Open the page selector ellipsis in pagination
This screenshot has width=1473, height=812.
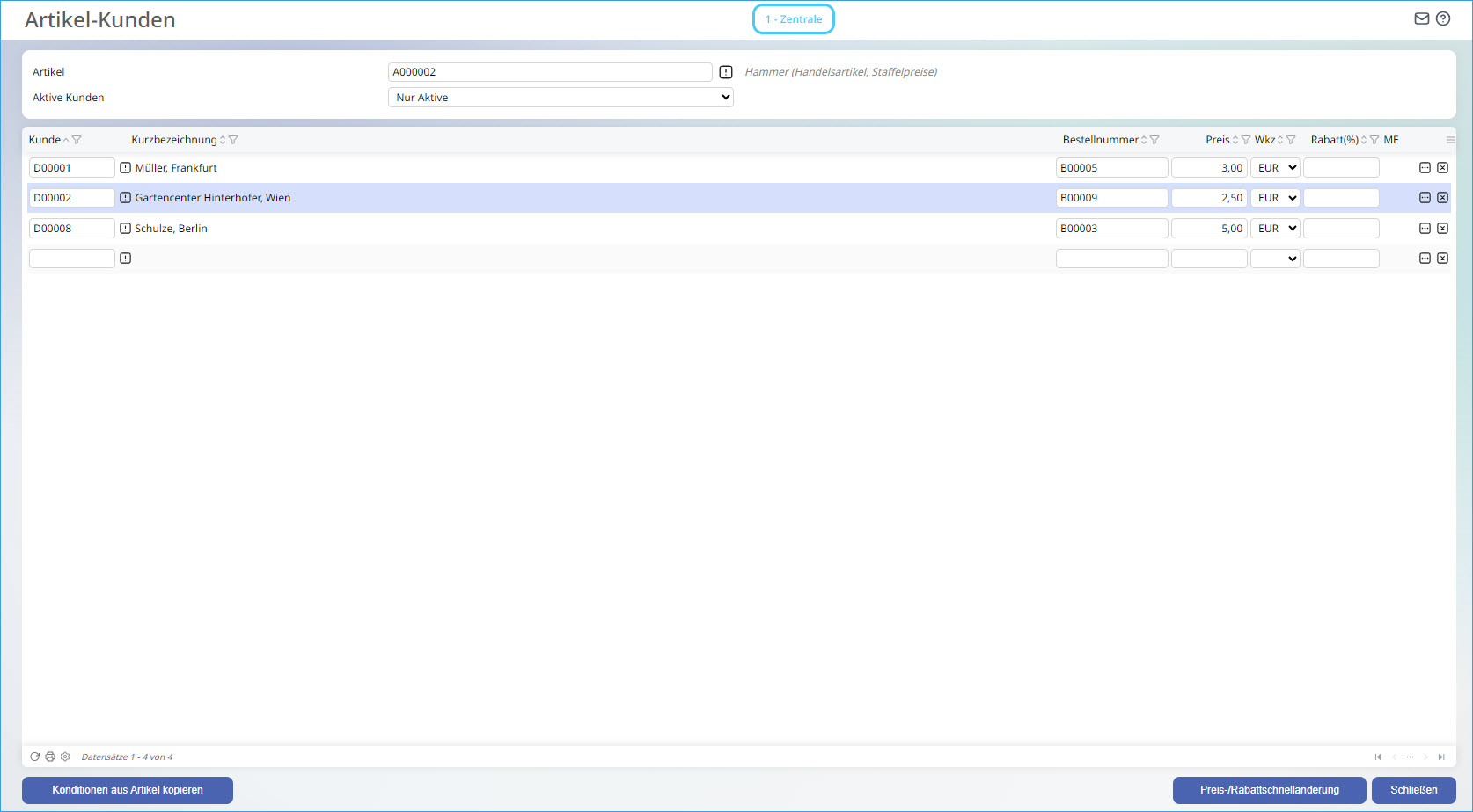coord(1410,757)
